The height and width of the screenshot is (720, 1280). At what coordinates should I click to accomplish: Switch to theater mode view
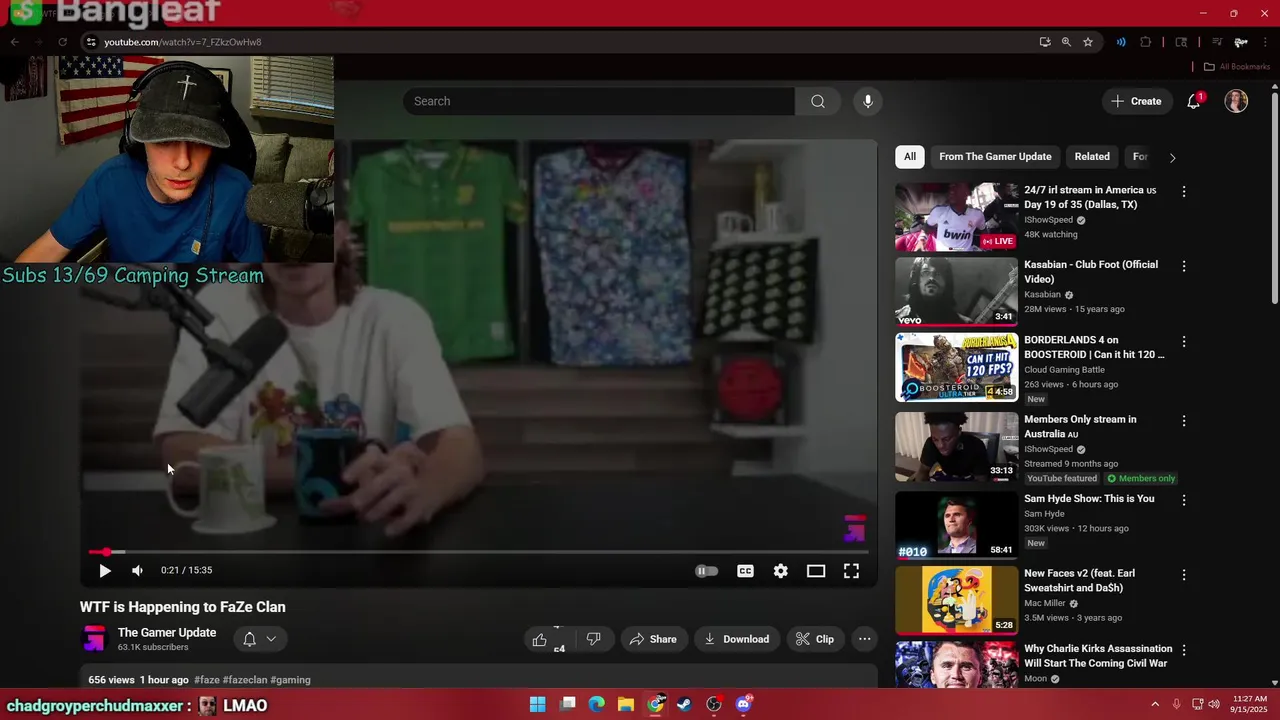(816, 571)
